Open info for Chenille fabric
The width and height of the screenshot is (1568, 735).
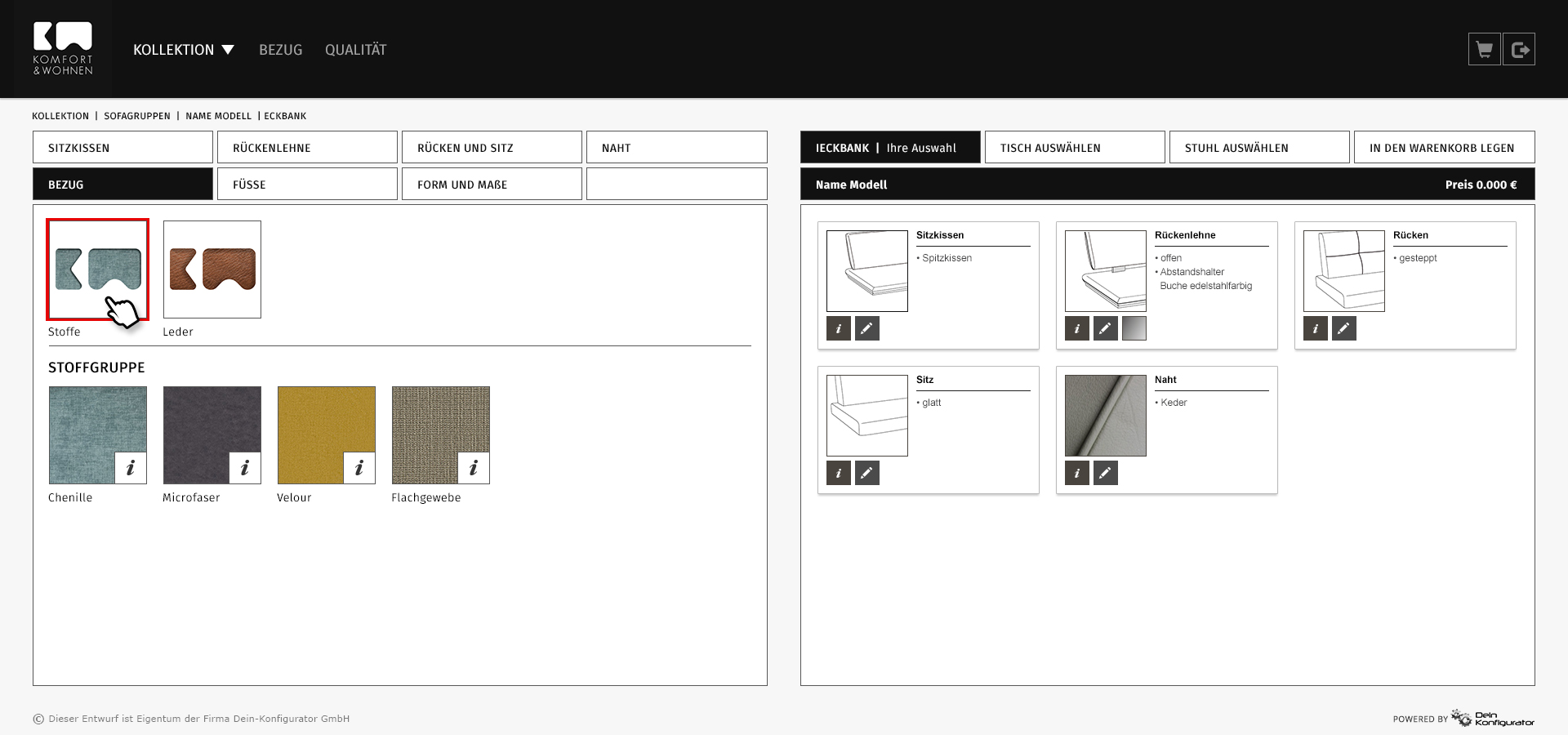131,468
